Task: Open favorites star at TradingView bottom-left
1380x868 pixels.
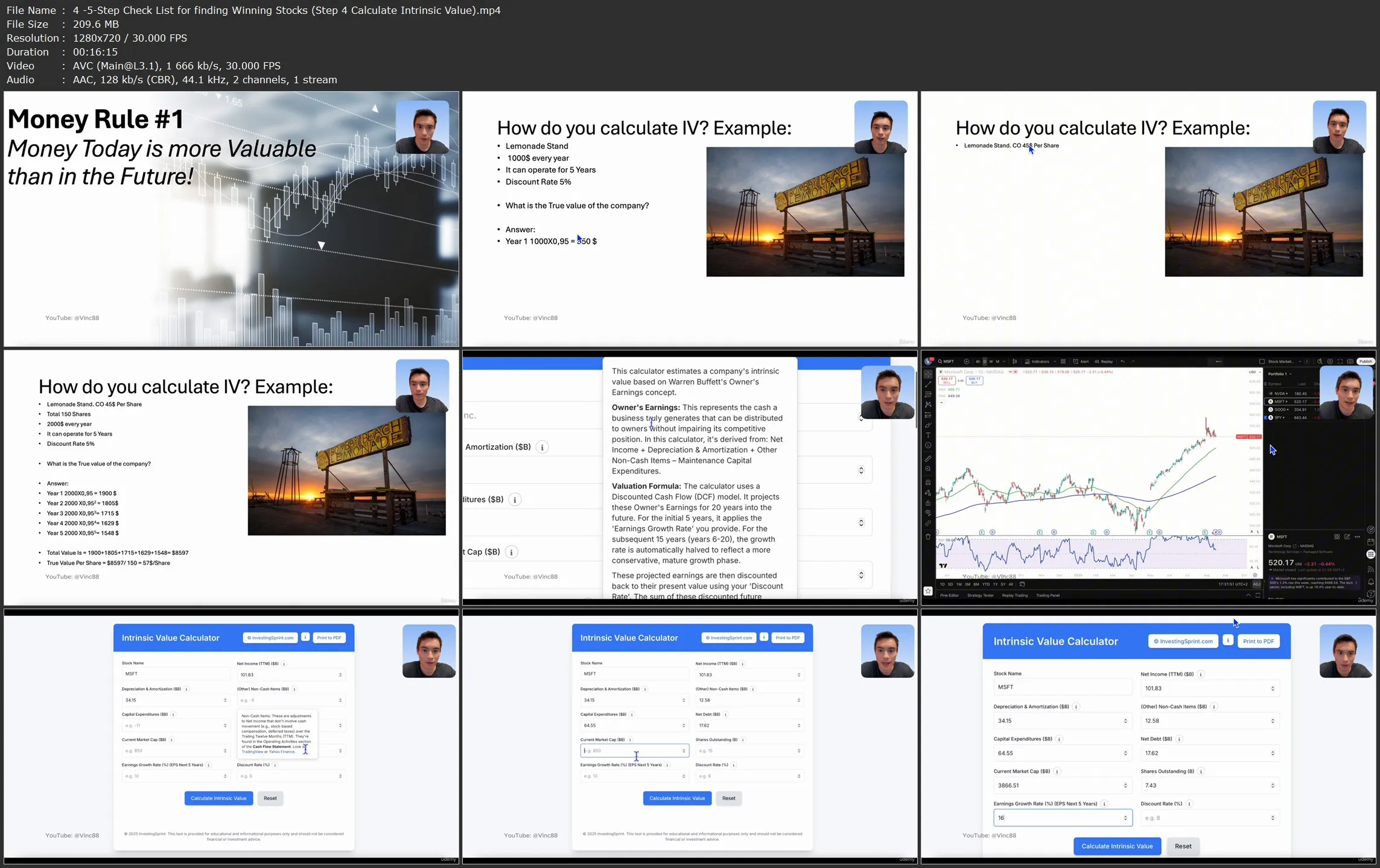Action: click(x=928, y=591)
